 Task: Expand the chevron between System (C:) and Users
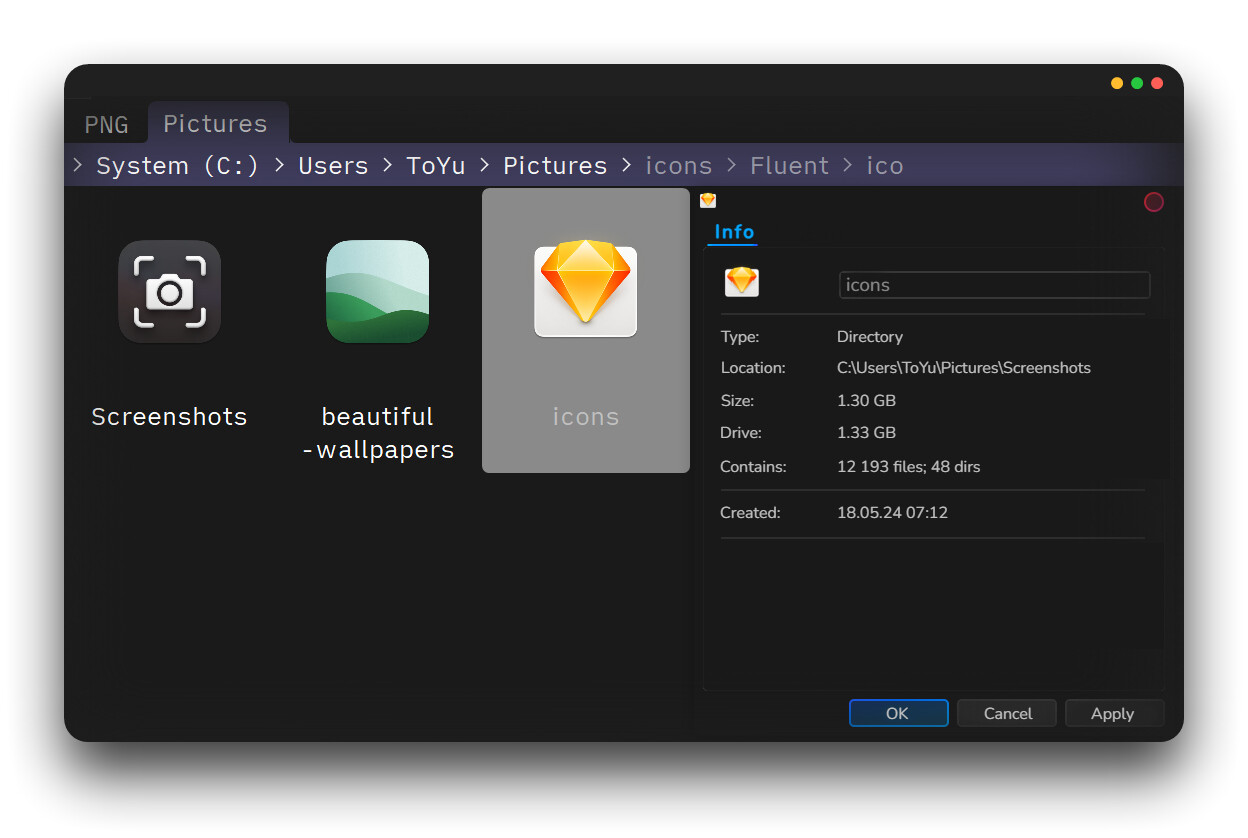280,165
